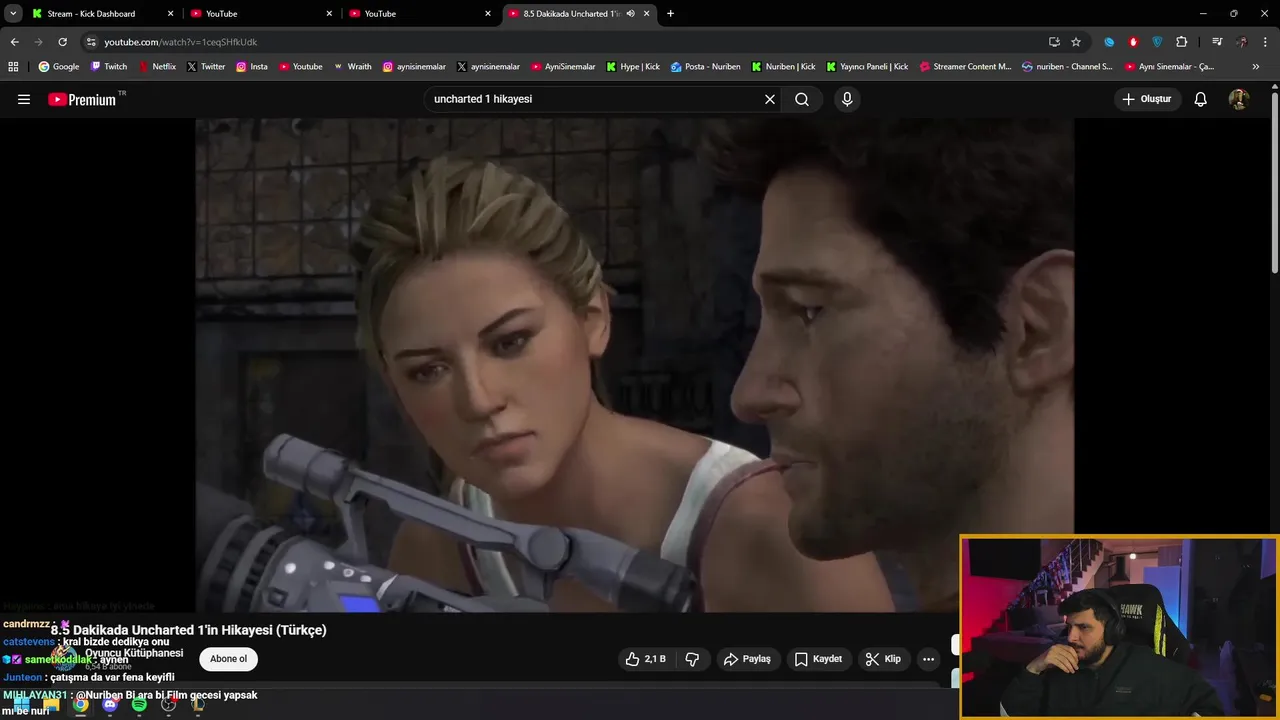Open the Twitter bookmark
The width and height of the screenshot is (1280, 720).
tap(206, 67)
